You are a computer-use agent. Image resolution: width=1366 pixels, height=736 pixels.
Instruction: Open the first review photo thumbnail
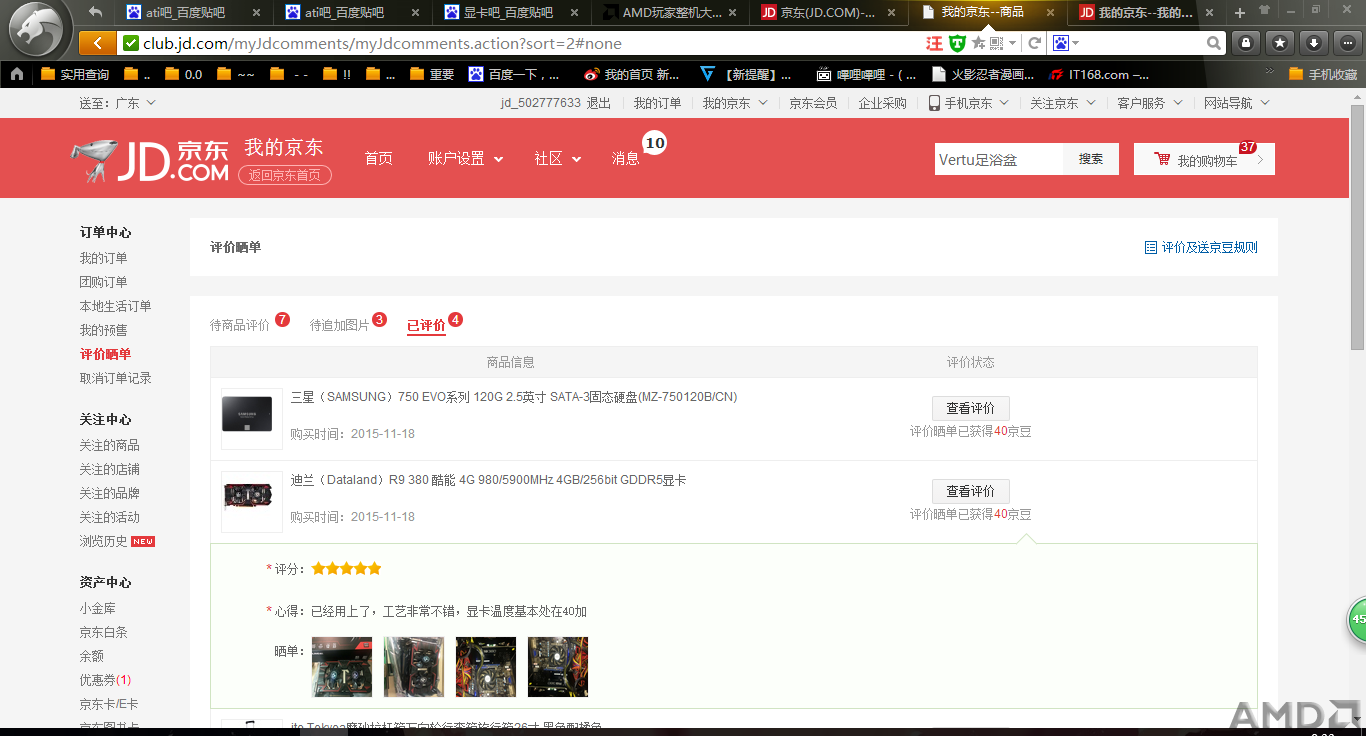click(x=342, y=667)
